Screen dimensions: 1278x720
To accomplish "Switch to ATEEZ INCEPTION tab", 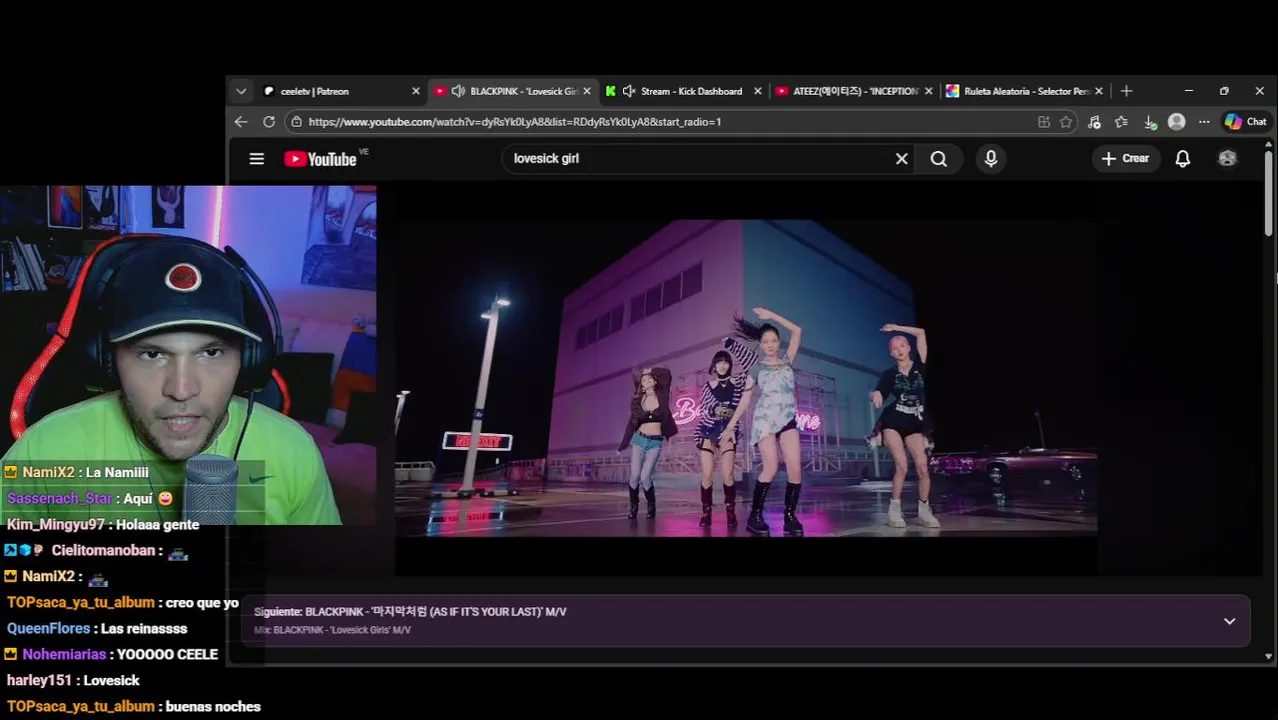I will tap(856, 91).
